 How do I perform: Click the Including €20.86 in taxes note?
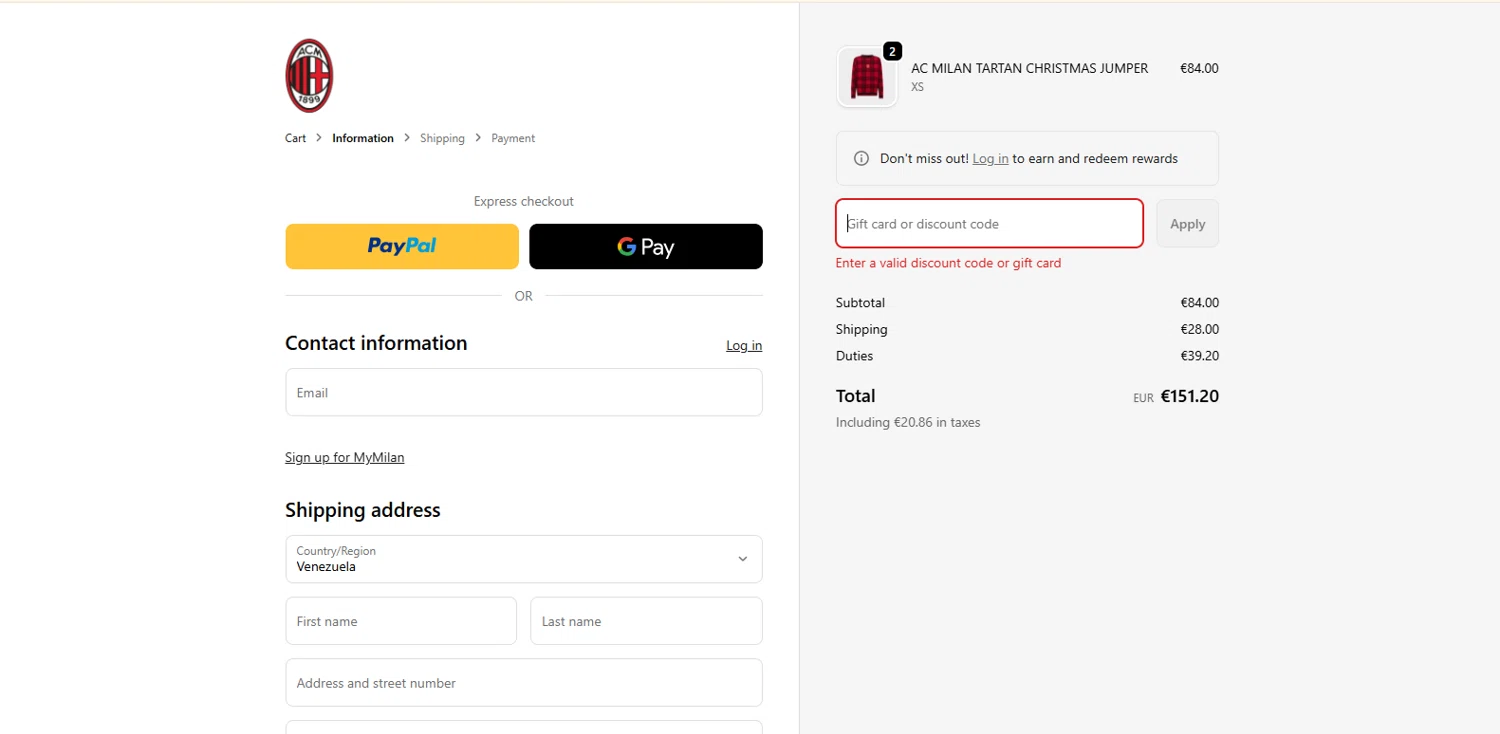coord(908,422)
